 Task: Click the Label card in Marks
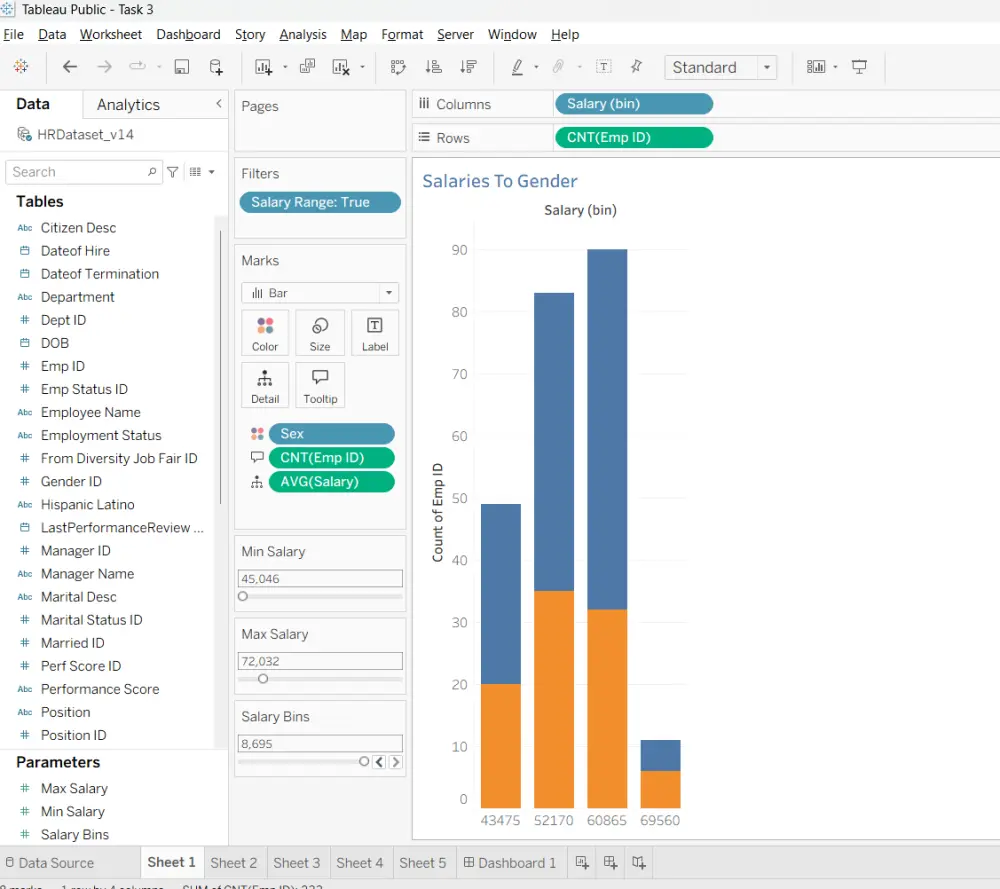(x=375, y=333)
